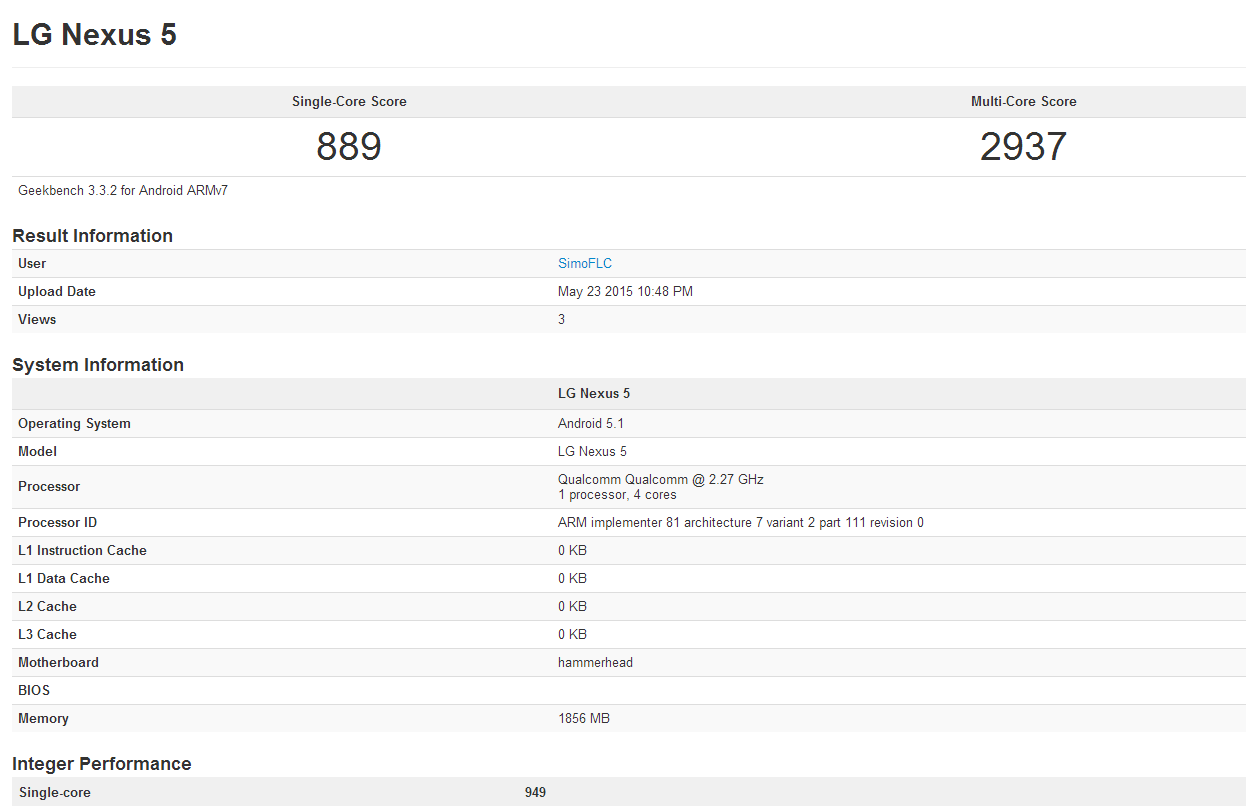Open the SimoFLC user profile link
This screenshot has height=806, width=1246.
pos(585,264)
